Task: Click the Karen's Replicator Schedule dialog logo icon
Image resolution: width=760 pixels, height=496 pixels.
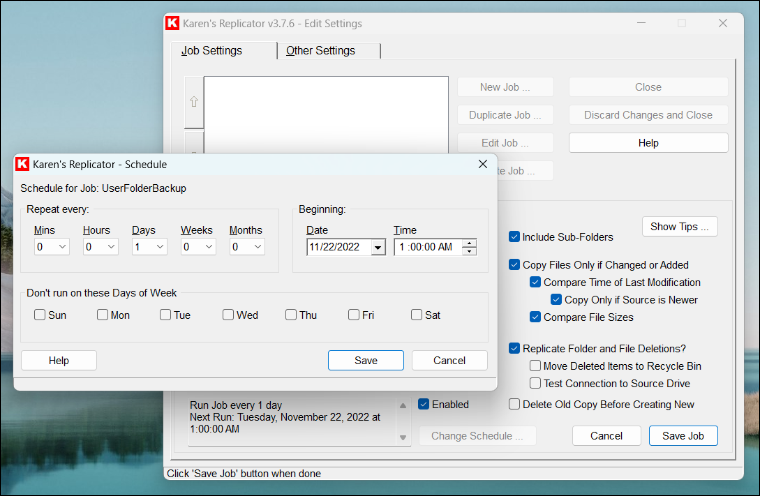Action: (22, 164)
